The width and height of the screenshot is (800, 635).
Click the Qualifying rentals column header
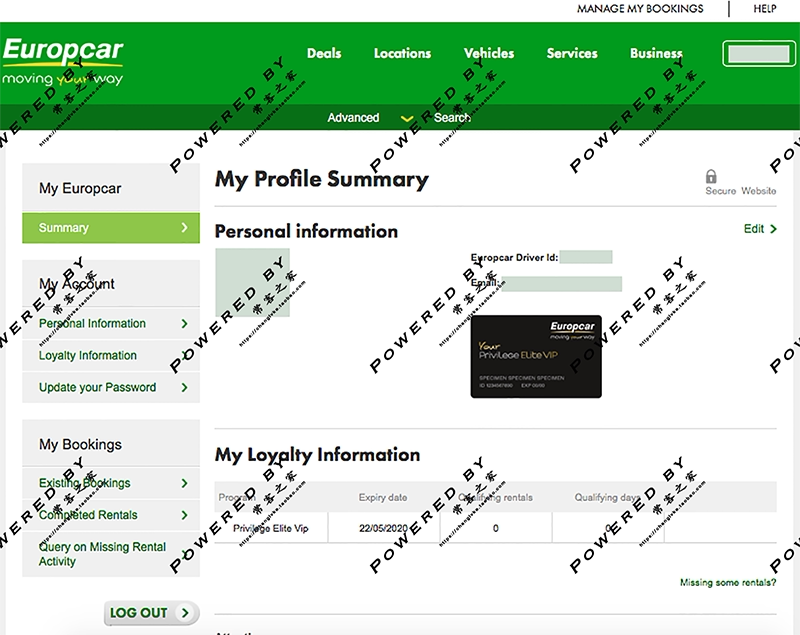495,497
